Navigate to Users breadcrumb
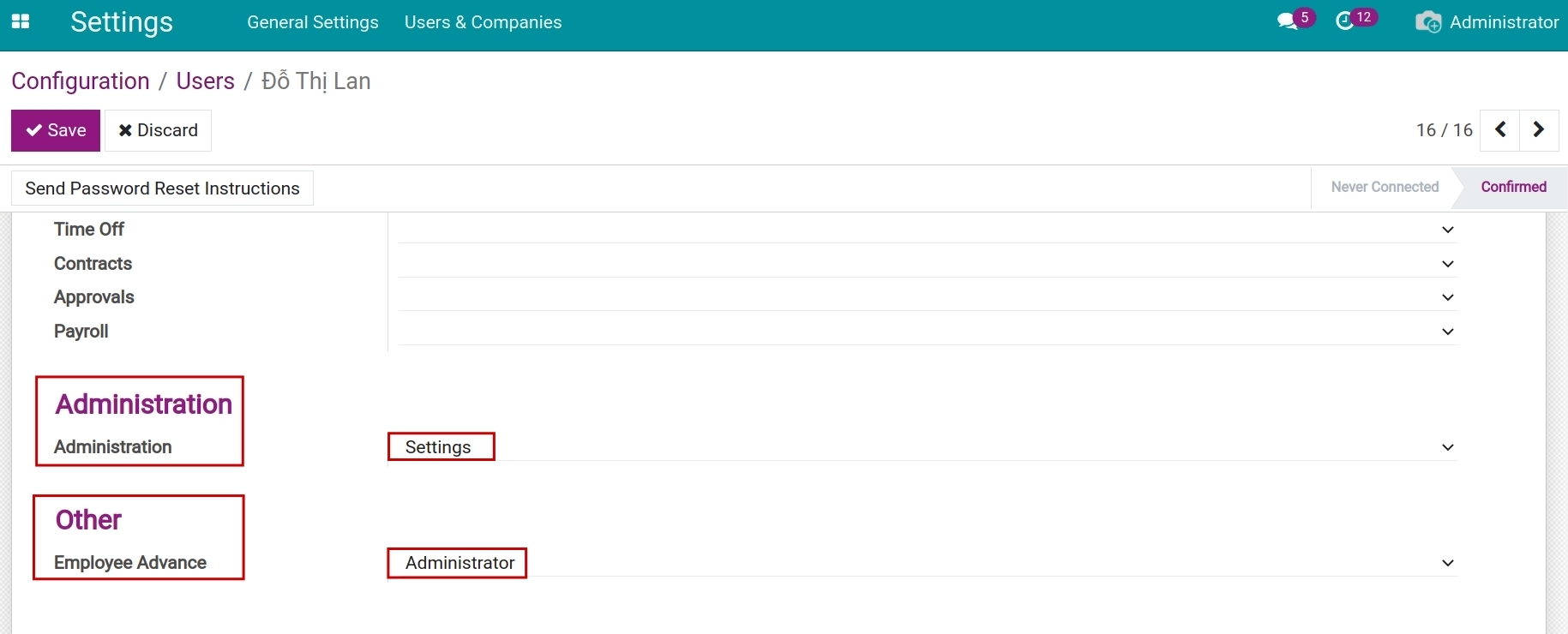The height and width of the screenshot is (634, 1568). (205, 81)
